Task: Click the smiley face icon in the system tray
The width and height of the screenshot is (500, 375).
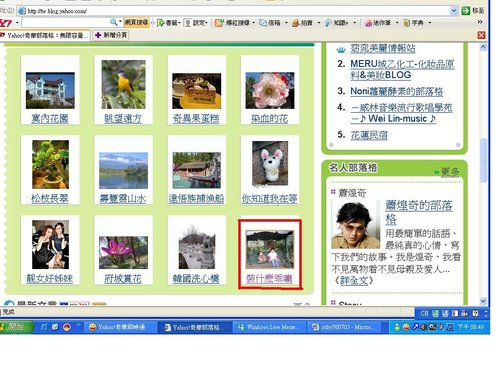Action: 406,327
